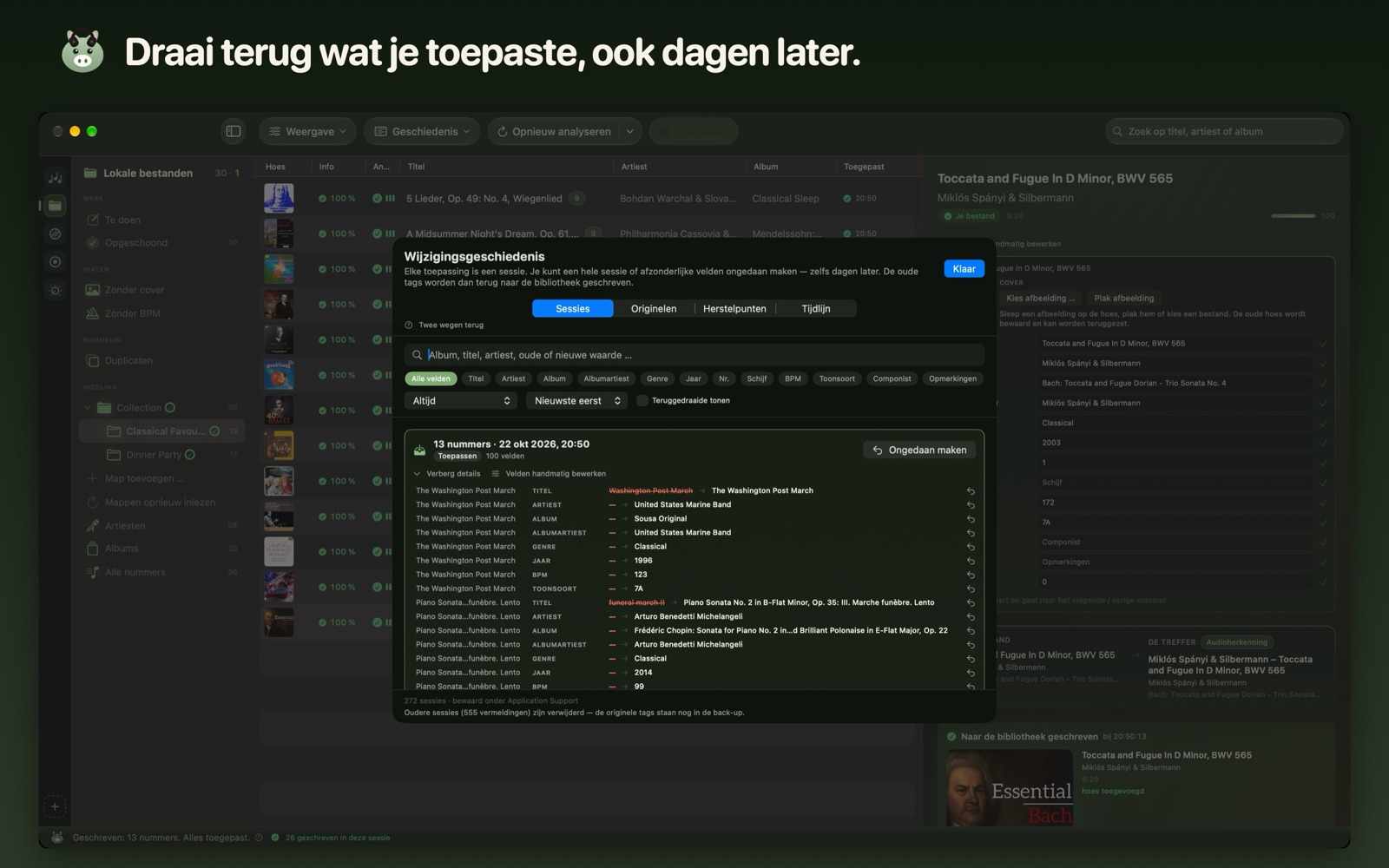Switch to the Herstelpunten tab
This screenshot has height=868, width=1389.
pyautogui.click(x=734, y=309)
